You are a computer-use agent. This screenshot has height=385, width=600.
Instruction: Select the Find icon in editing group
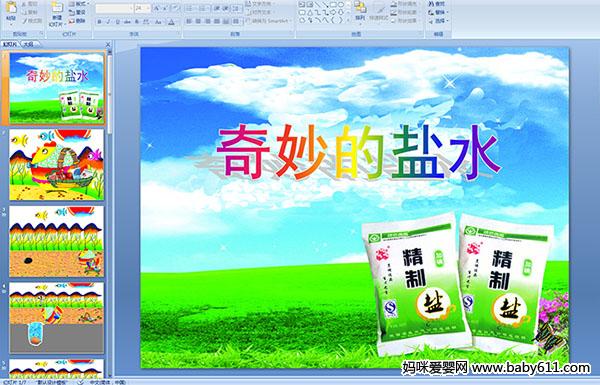coord(437,3)
